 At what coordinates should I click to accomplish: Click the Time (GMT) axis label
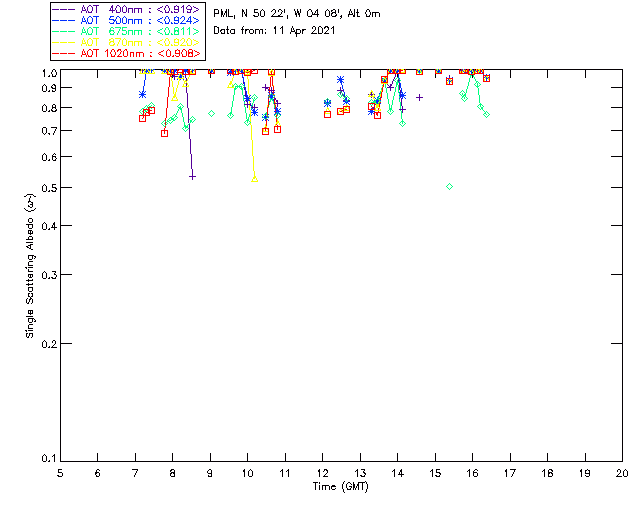341,486
